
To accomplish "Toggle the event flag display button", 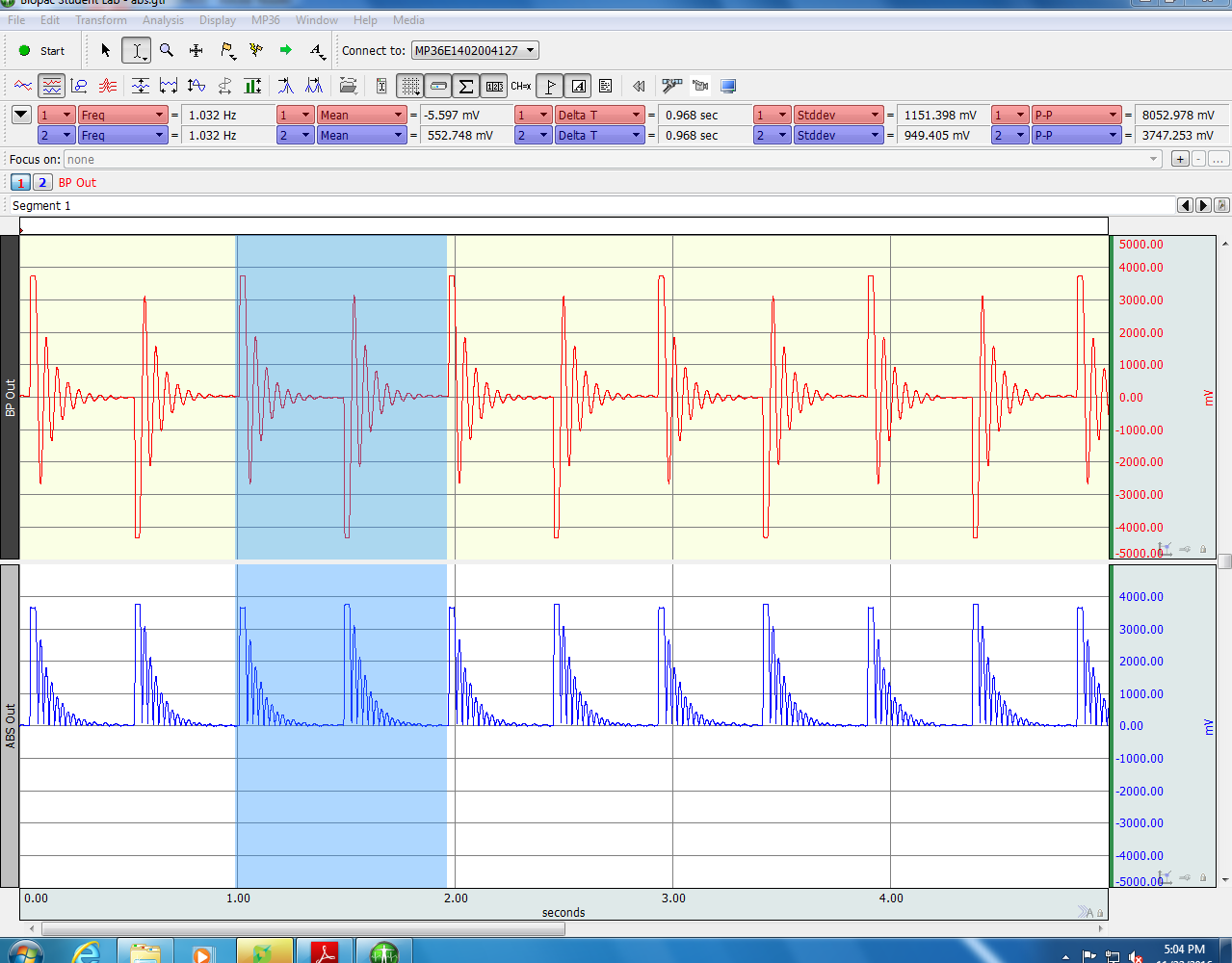I will point(550,86).
